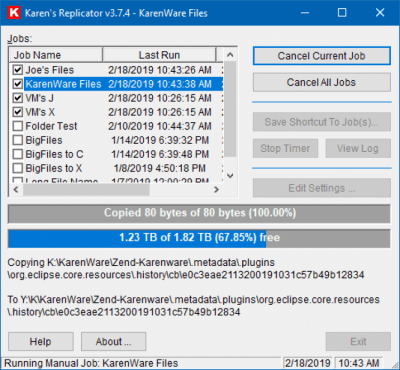Image resolution: width=400 pixels, height=370 pixels.
Task: Select the VM's J job name
Action: (x=39, y=98)
